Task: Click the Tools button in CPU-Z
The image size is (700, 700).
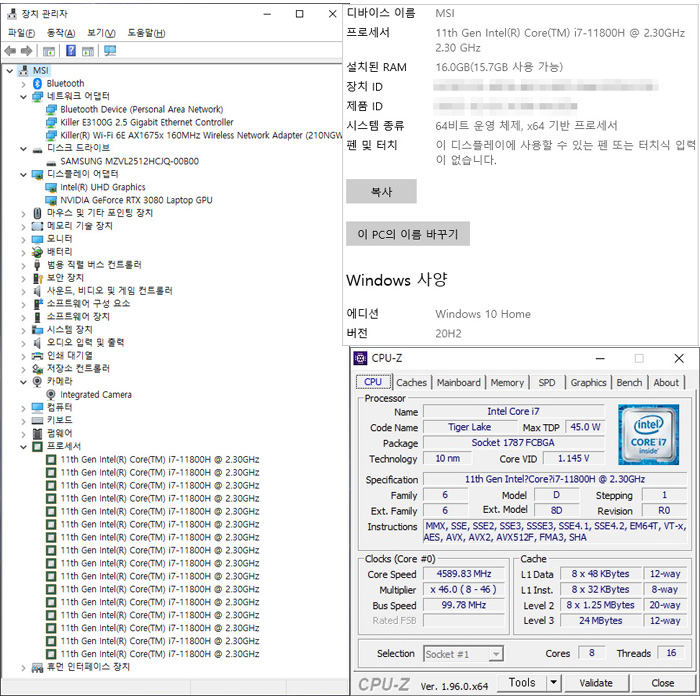Action: 522,683
